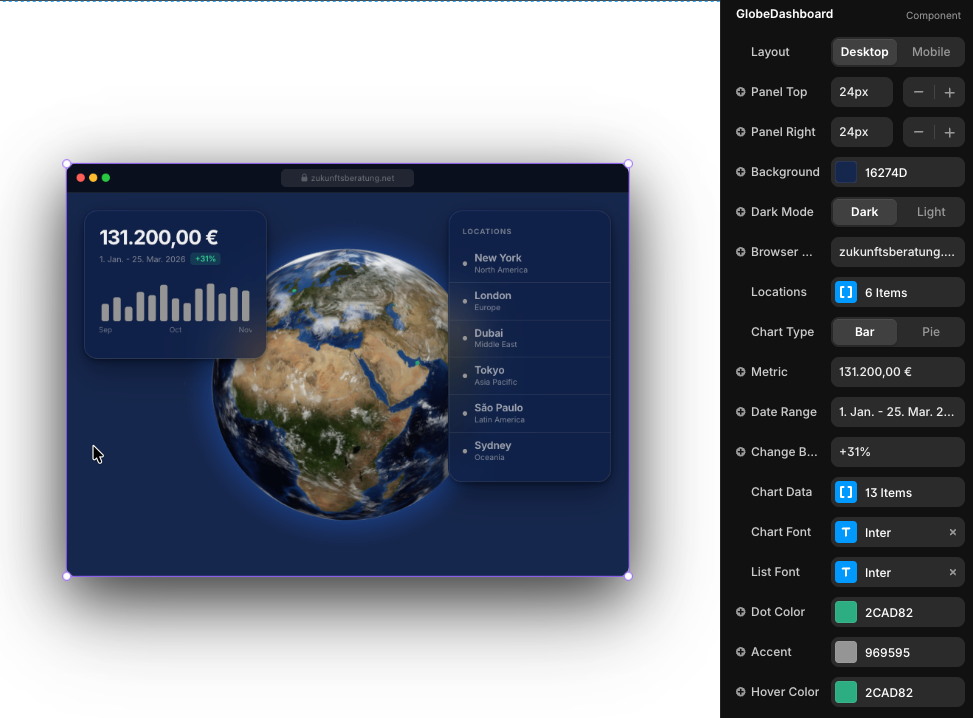
Task: Click the +31% change badge
Action: click(x=205, y=259)
